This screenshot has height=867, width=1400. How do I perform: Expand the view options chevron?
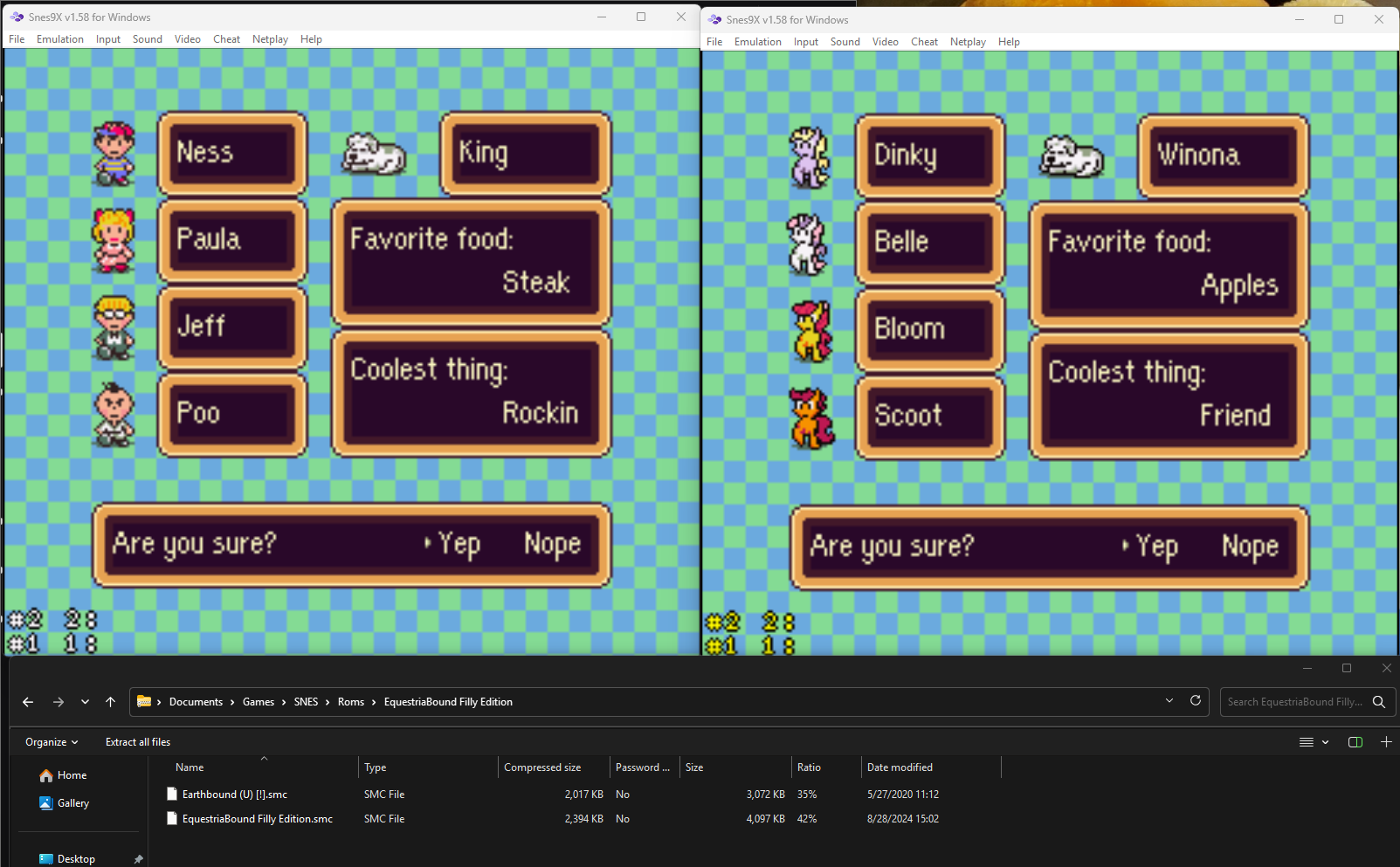[1326, 742]
